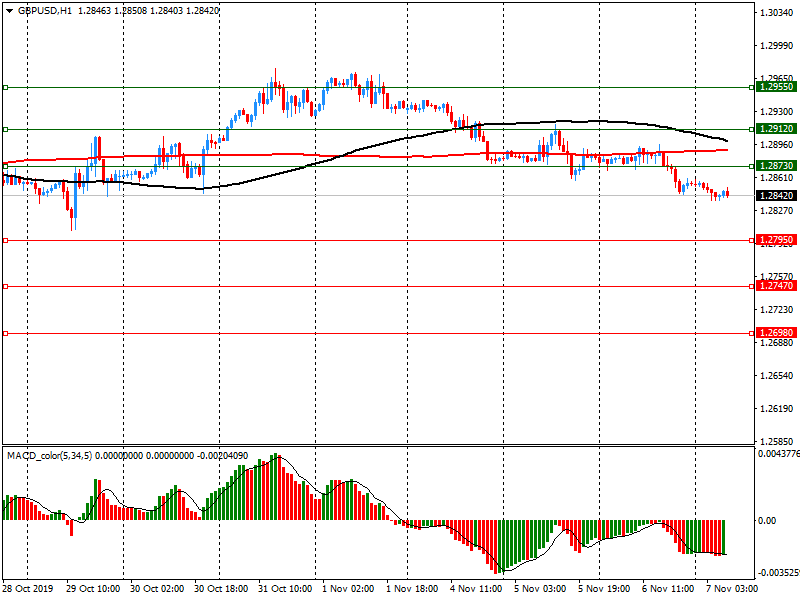
Task: Click left handle of 1.27470 red line
Action: tap(5, 286)
